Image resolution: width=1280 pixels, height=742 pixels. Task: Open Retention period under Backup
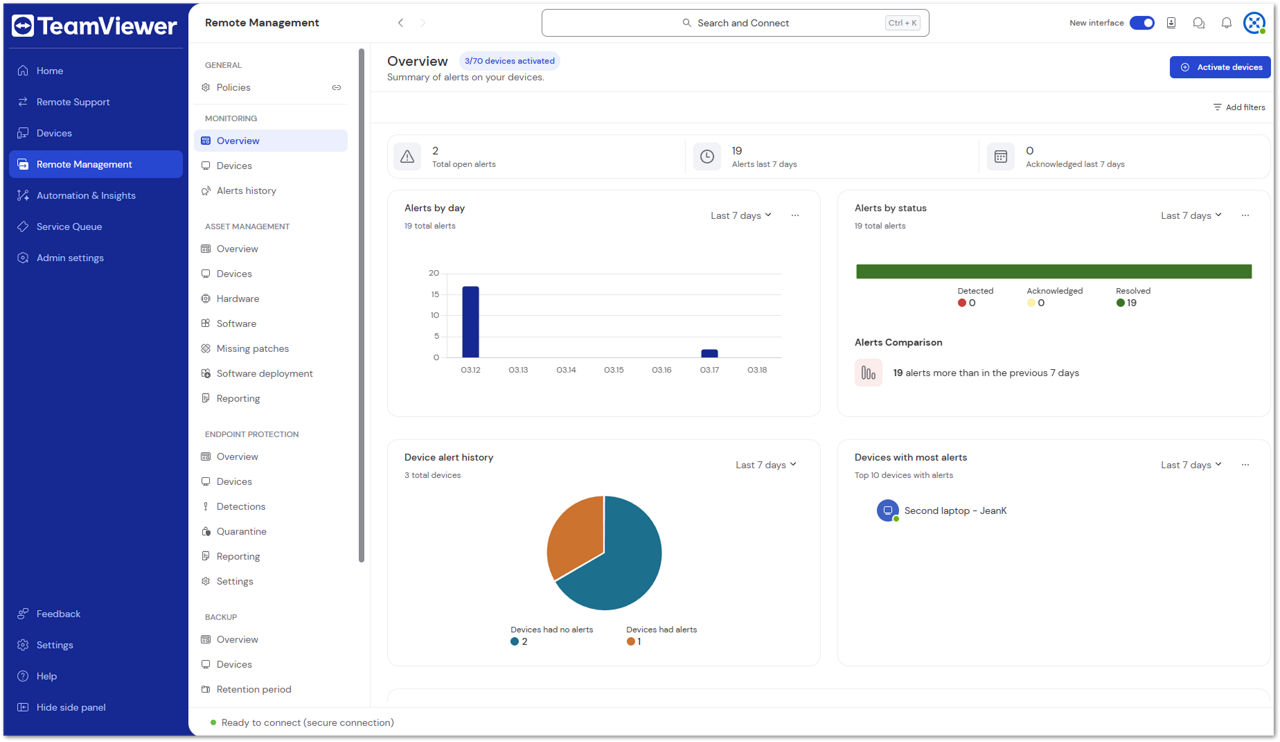pyautogui.click(x=271, y=690)
